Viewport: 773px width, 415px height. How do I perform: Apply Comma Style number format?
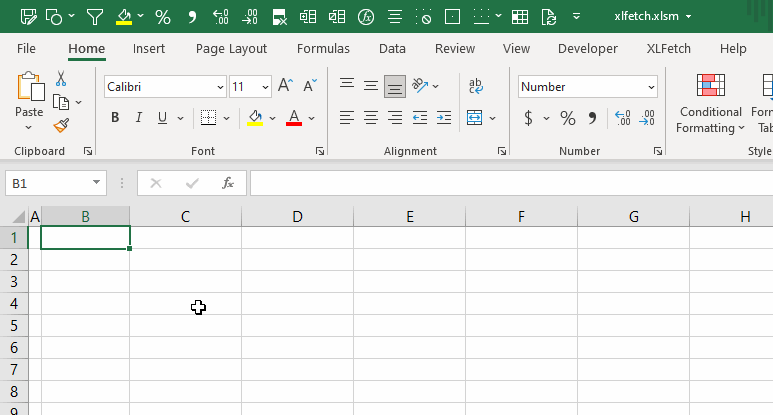592,118
